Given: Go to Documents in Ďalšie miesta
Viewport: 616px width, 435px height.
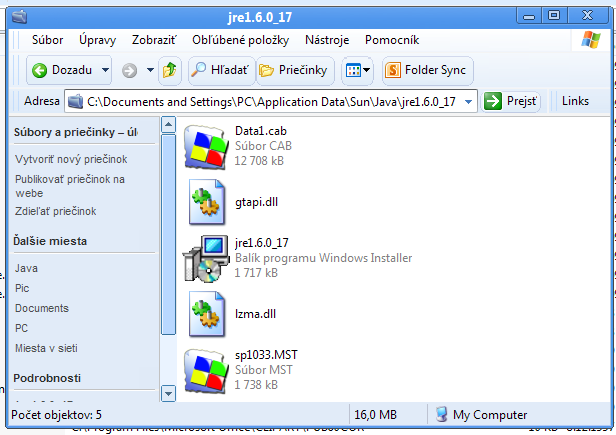Looking at the screenshot, I should (x=42, y=308).
